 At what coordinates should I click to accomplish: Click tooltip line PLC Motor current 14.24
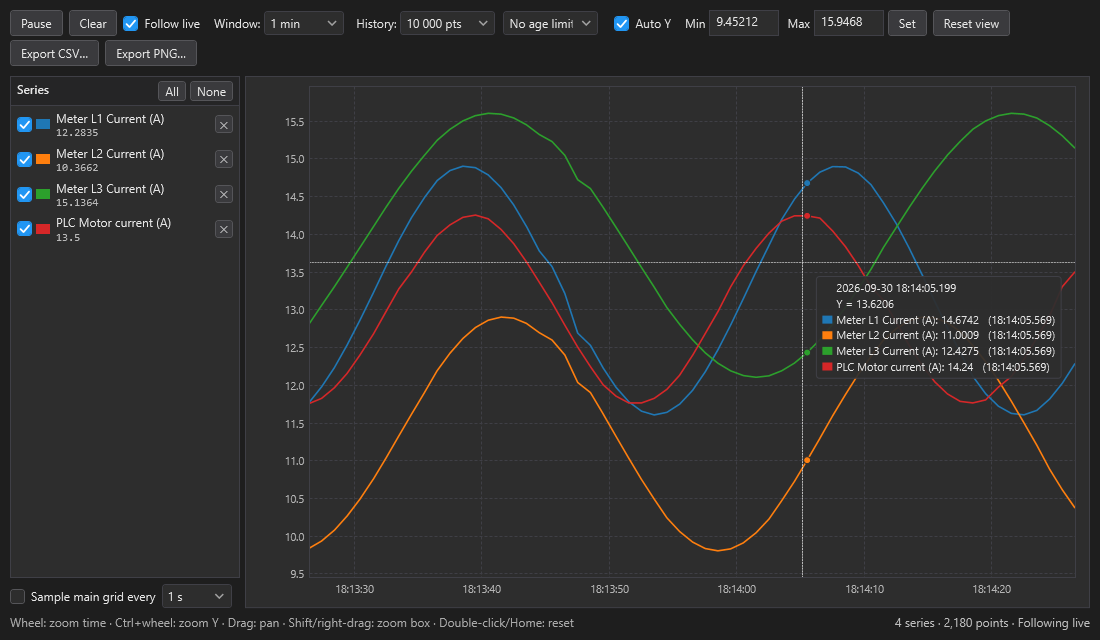coord(935,367)
